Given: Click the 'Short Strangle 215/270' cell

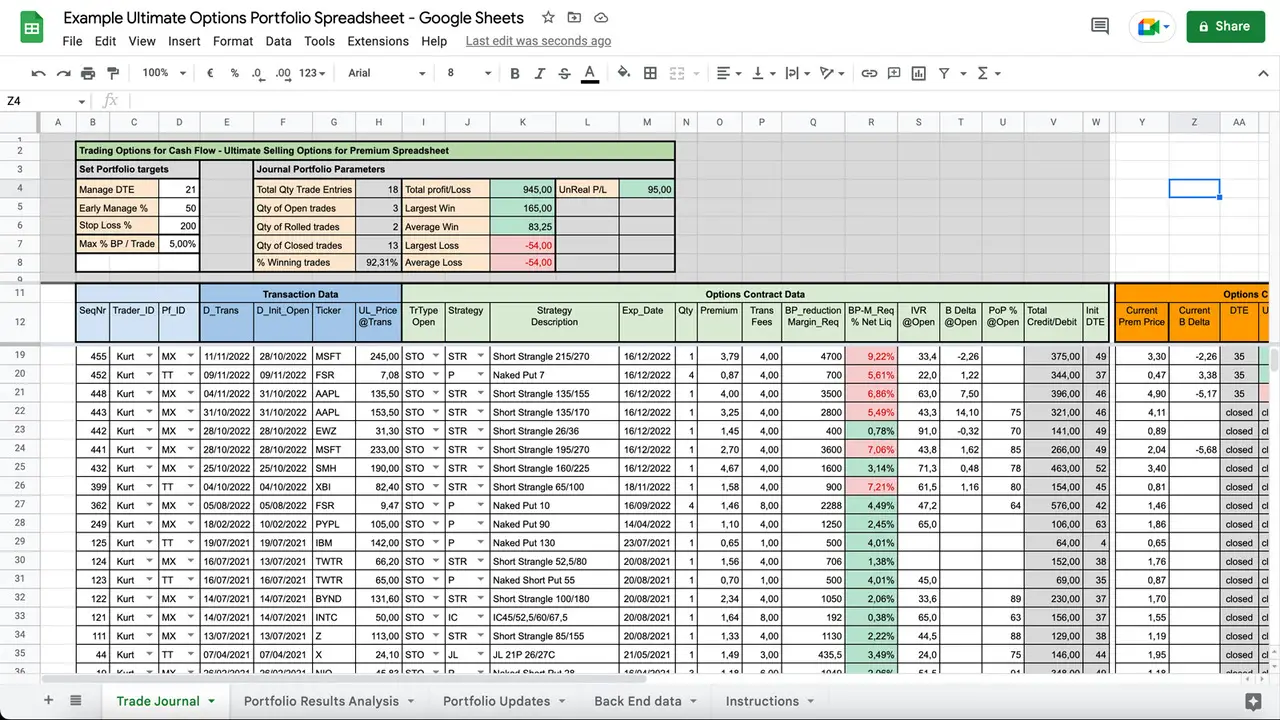Looking at the screenshot, I should click(x=554, y=356).
